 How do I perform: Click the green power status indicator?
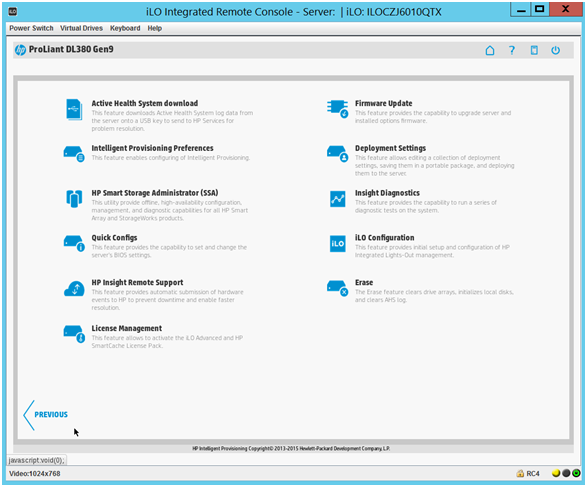577,473
